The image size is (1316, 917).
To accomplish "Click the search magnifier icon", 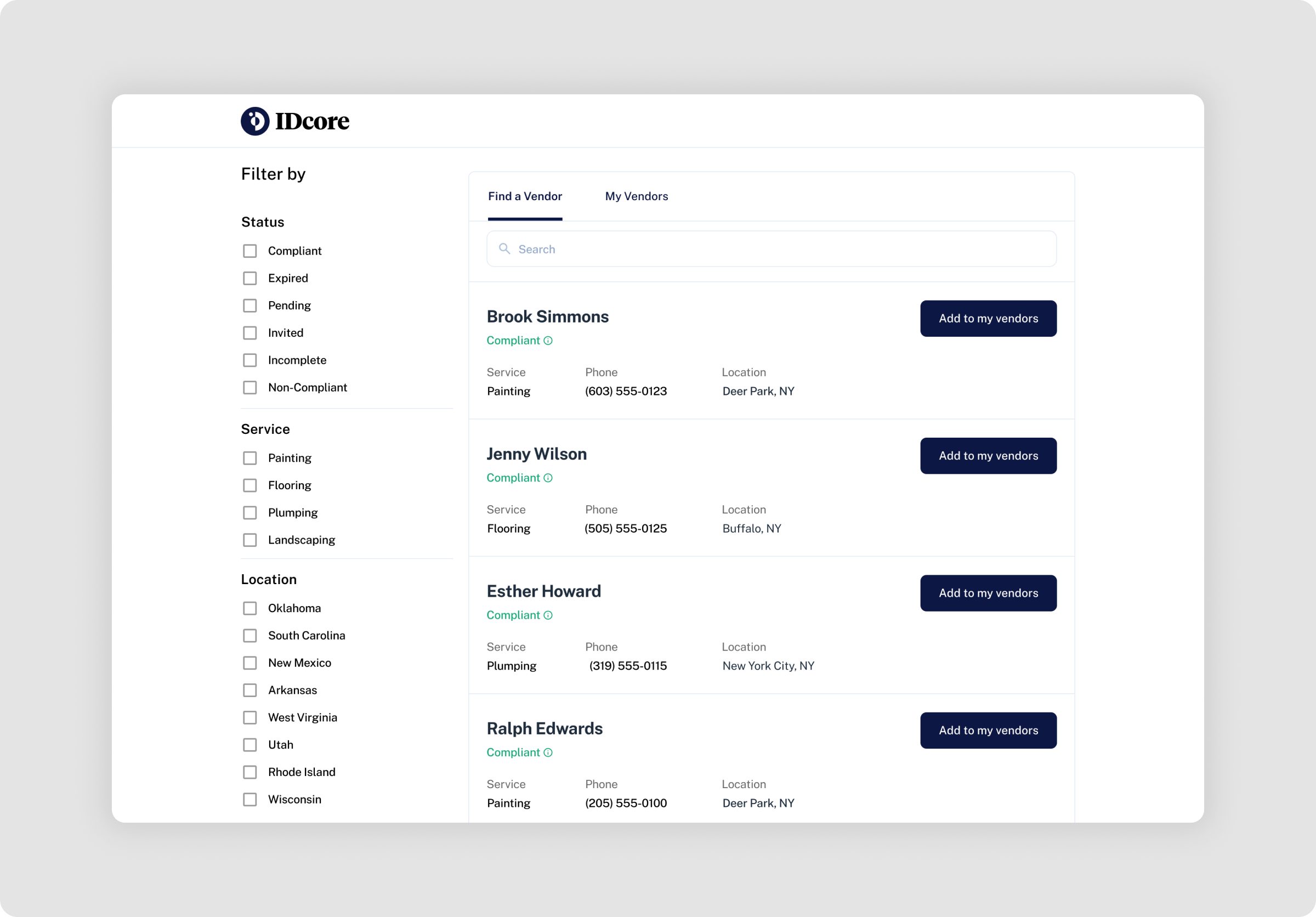I will (x=504, y=249).
